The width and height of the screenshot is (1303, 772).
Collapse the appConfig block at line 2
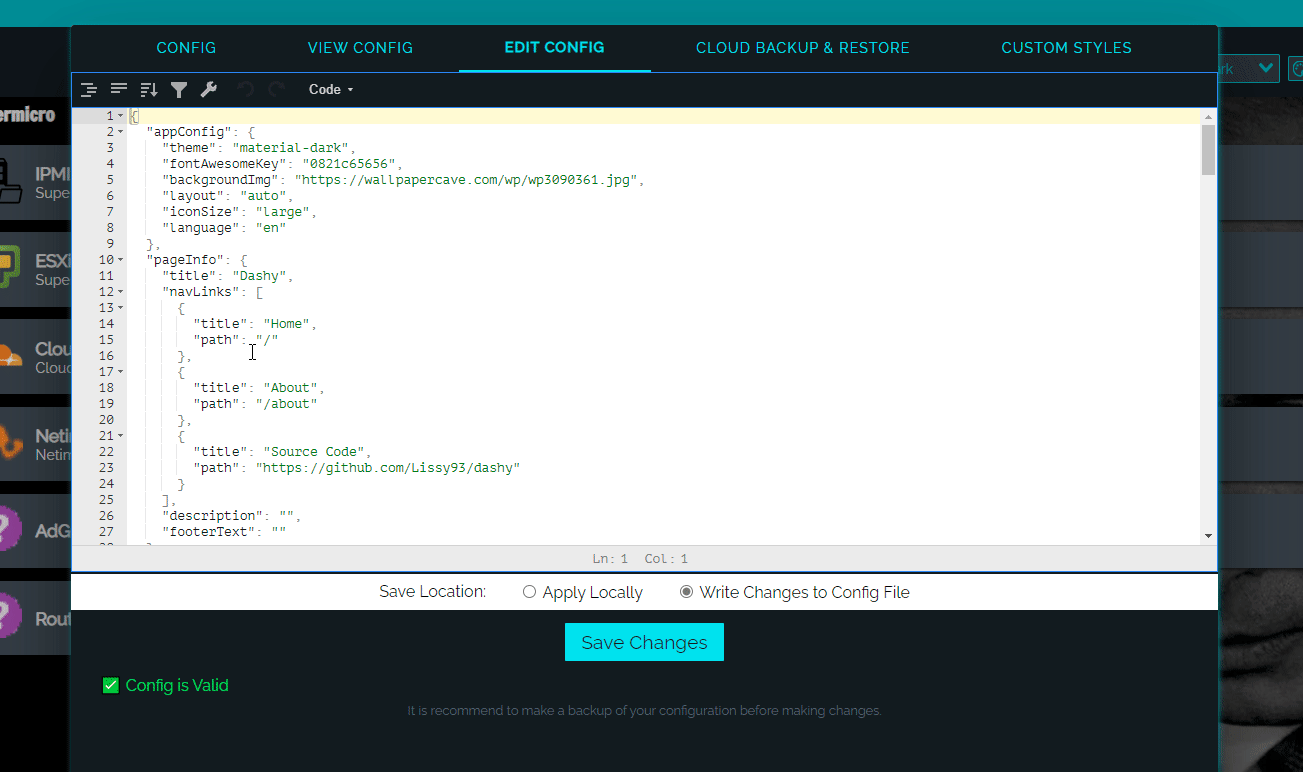pos(121,132)
